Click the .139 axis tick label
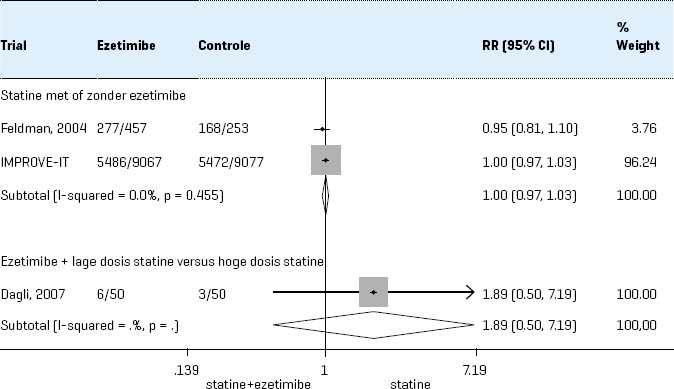 pos(186,370)
